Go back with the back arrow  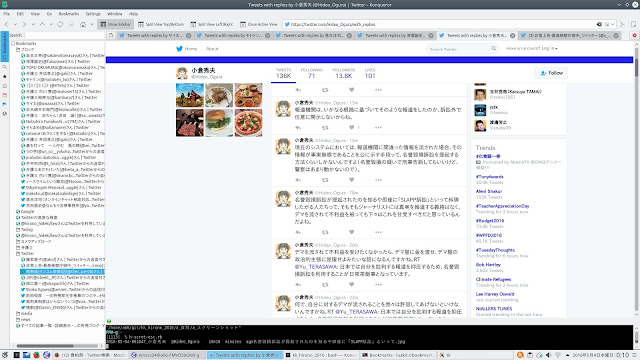[x=6, y=24]
